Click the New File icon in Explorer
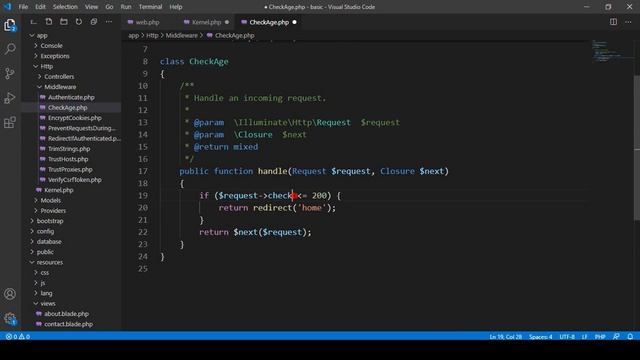Viewport: 640px width, 360px height. (x=49, y=22)
